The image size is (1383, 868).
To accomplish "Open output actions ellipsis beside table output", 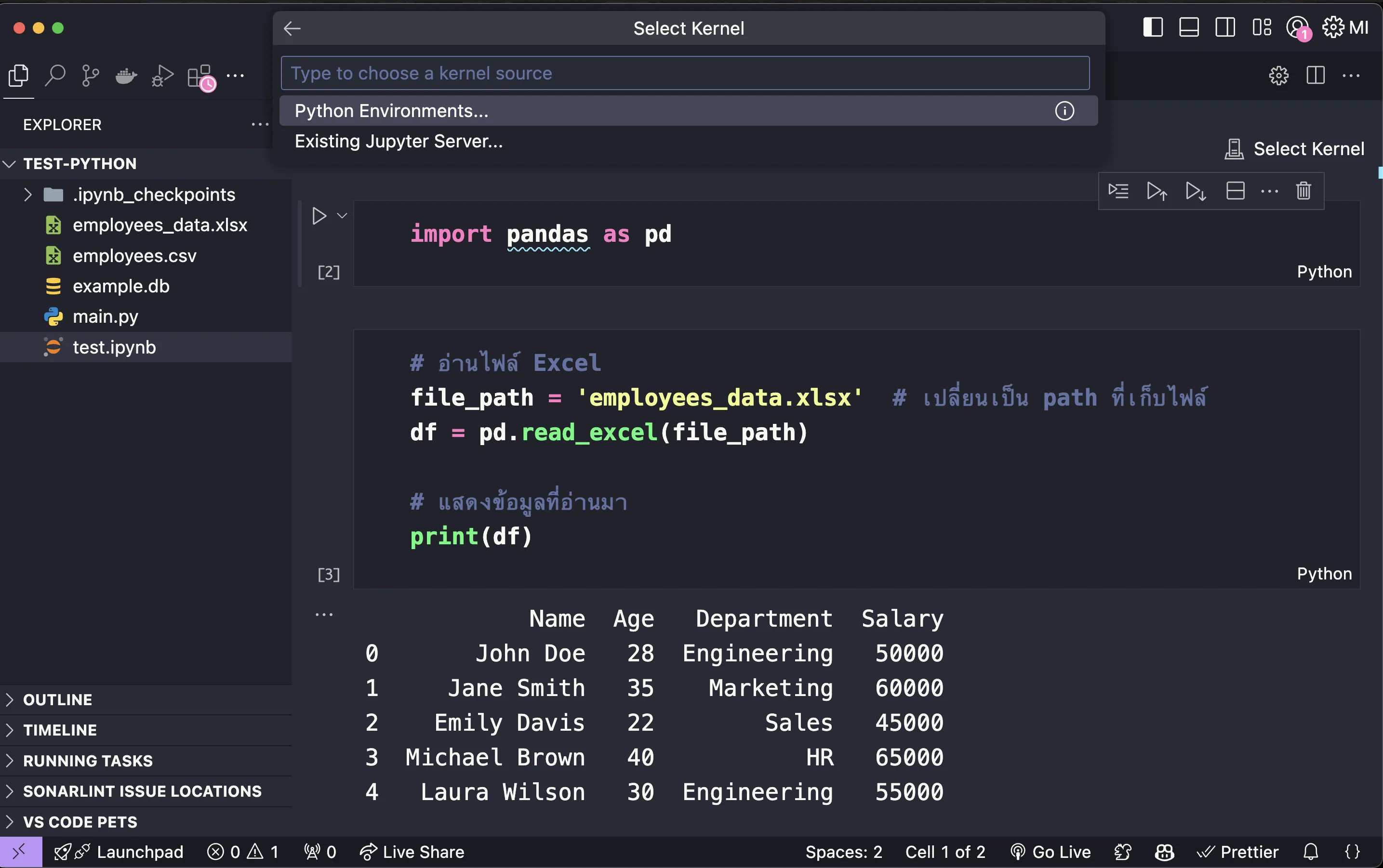I will 324,615.
